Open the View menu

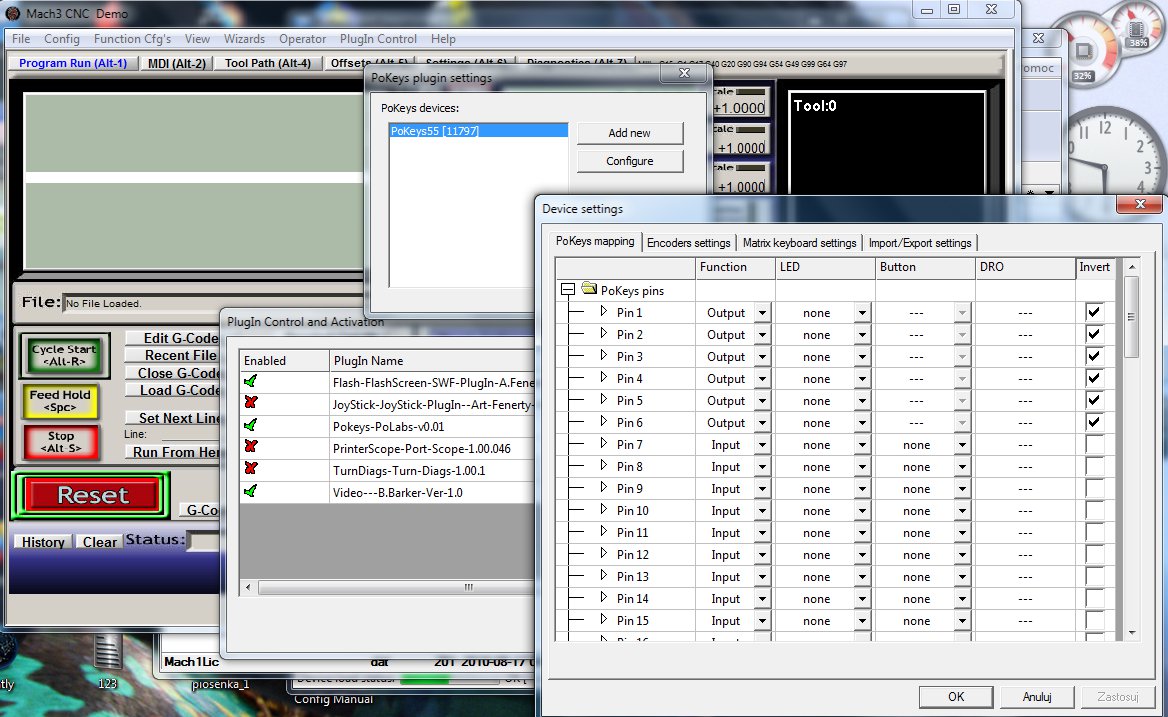(x=197, y=39)
